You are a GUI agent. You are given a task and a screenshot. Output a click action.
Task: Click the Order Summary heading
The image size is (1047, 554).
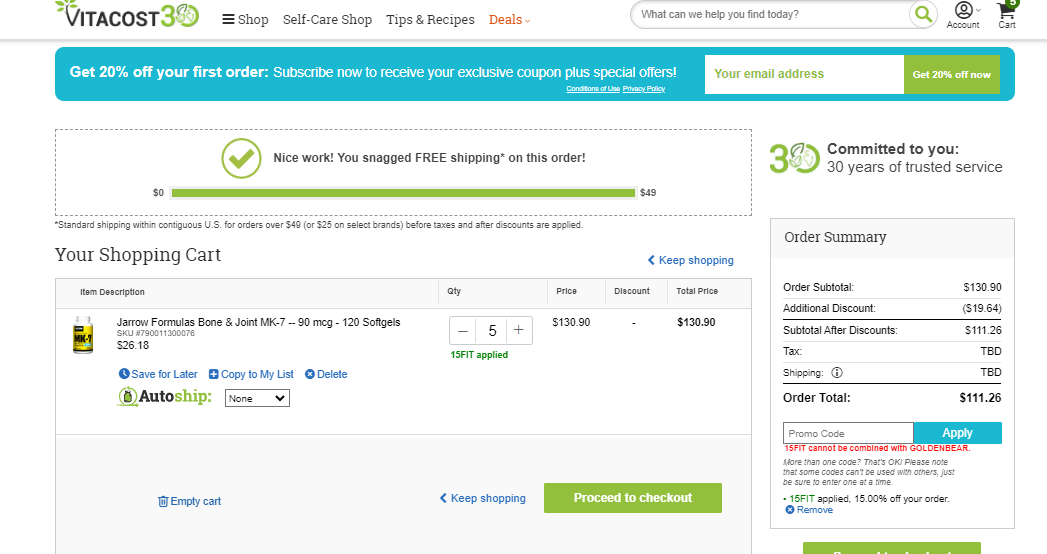(835, 238)
